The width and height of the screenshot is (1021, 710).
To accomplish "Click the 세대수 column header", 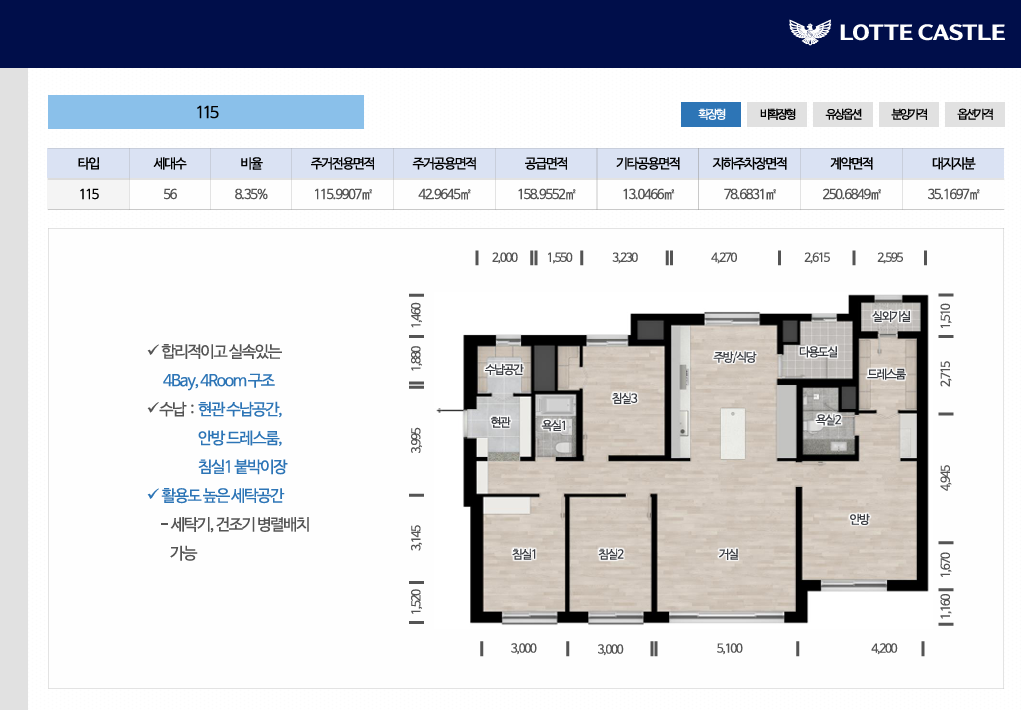I will pos(170,163).
